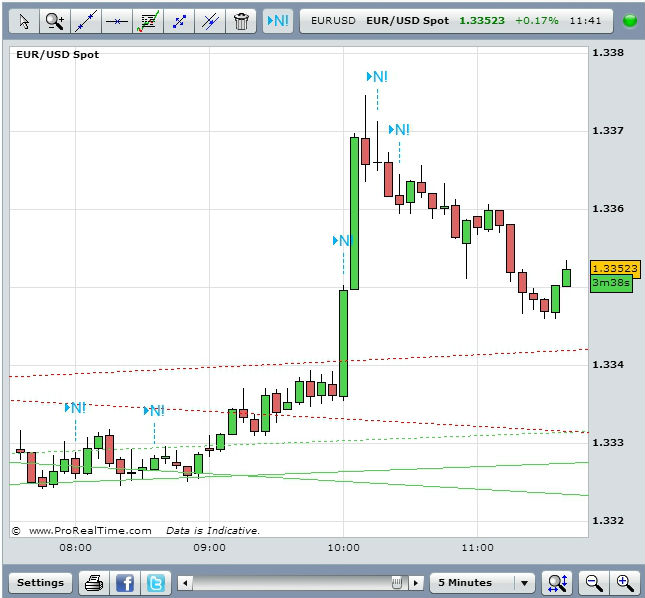The width and height of the screenshot is (645, 598).
Task: Open the news marker at 10:00 candle
Action: [343, 240]
